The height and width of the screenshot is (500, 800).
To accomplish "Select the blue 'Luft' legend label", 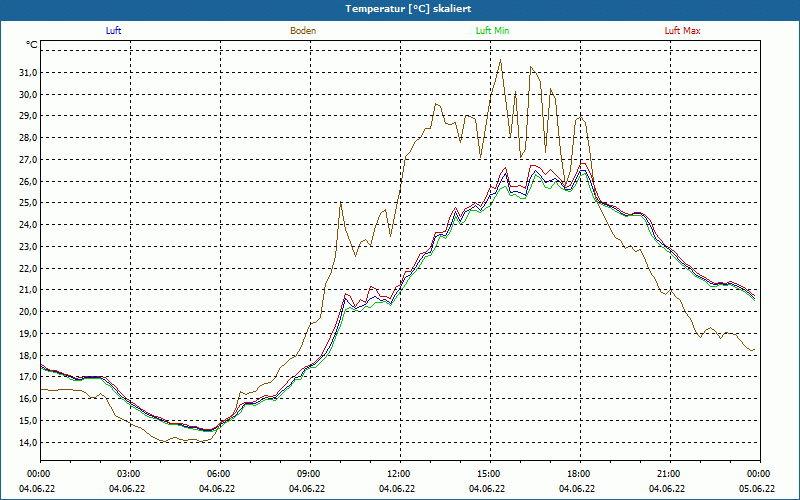I will [x=113, y=31].
